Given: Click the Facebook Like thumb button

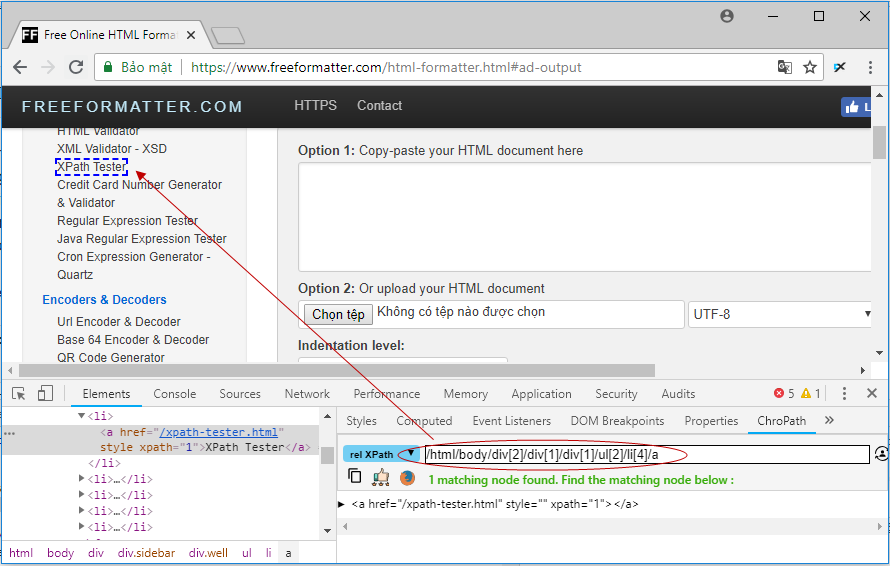Looking at the screenshot, I should point(856,107).
